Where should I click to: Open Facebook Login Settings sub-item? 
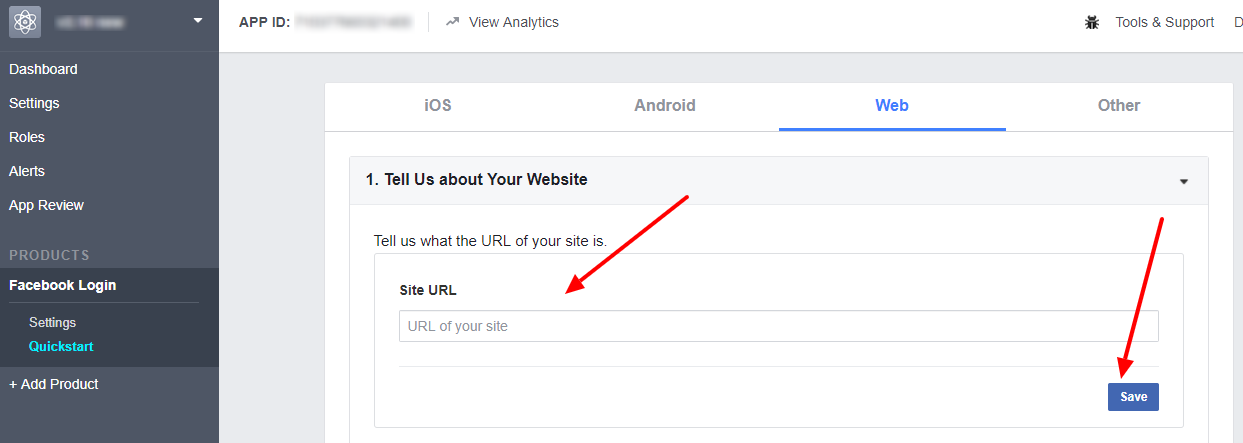tap(52, 322)
